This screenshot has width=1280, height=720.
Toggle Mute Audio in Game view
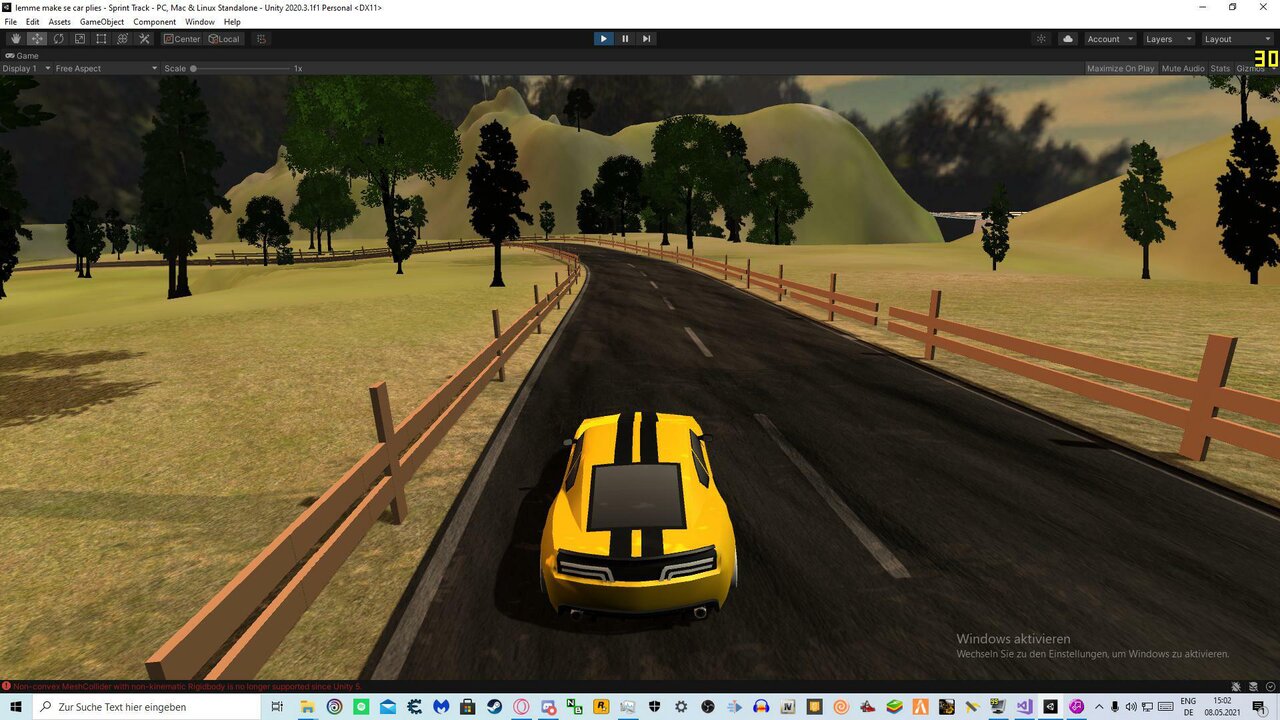pyautogui.click(x=1183, y=68)
